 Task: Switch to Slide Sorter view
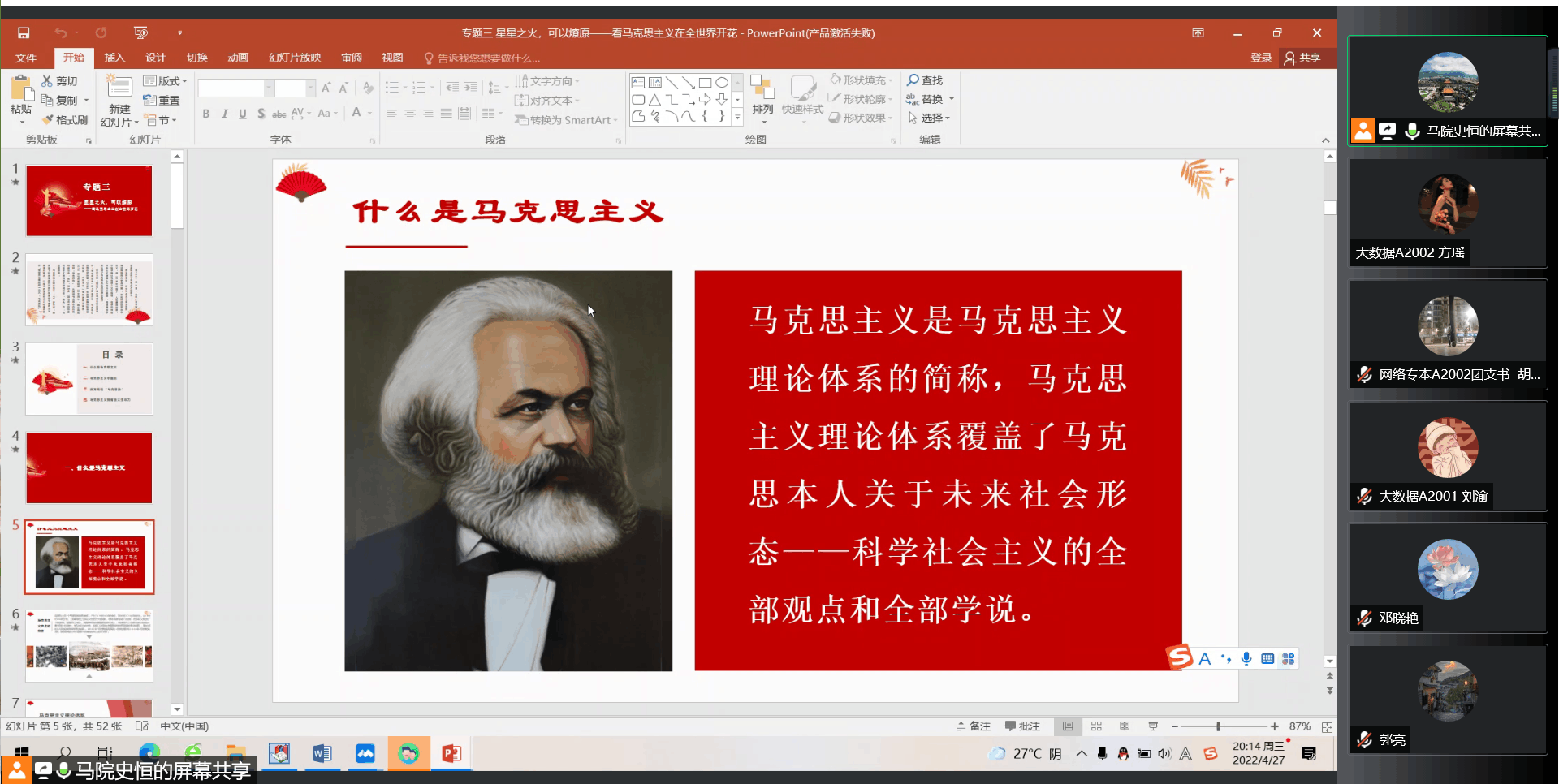point(1096,726)
